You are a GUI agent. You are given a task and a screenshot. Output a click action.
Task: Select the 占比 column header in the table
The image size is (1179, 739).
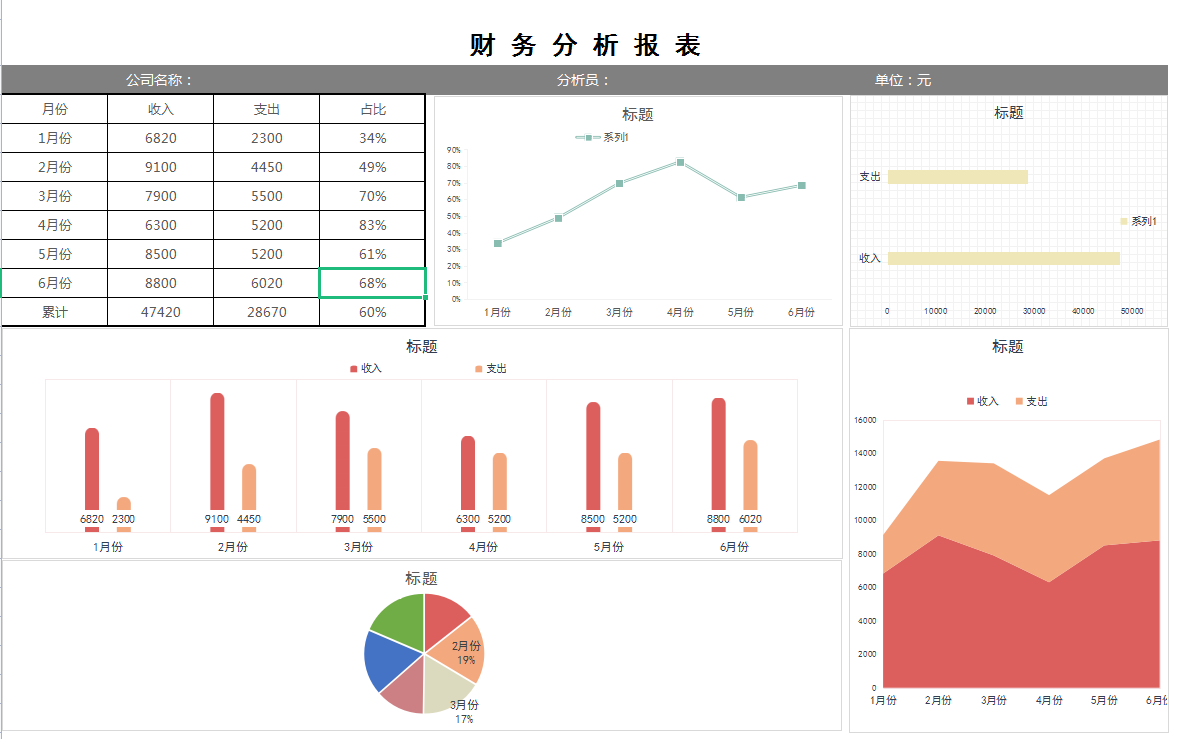[x=371, y=108]
